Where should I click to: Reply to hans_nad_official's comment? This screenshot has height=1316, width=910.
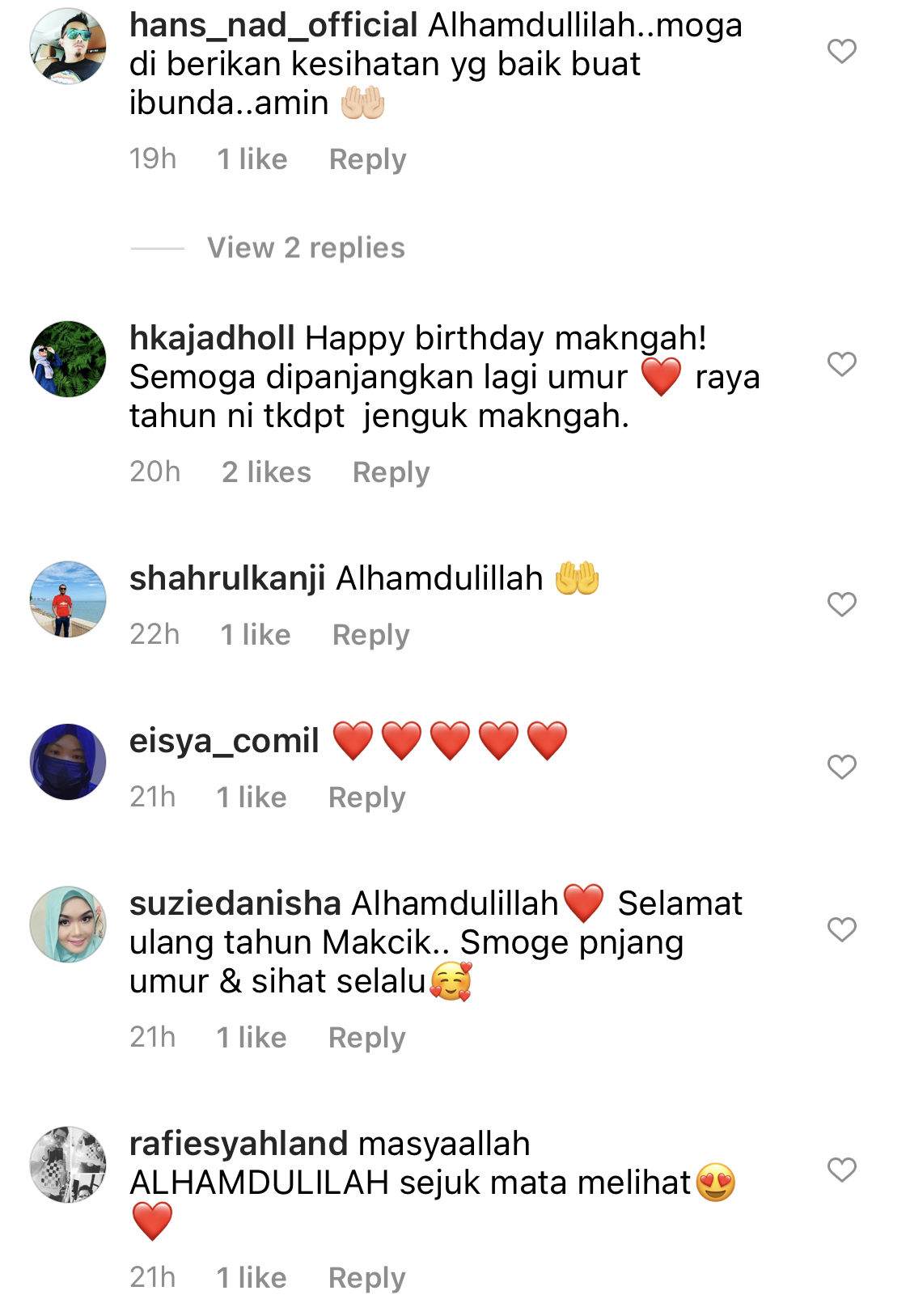click(x=367, y=159)
